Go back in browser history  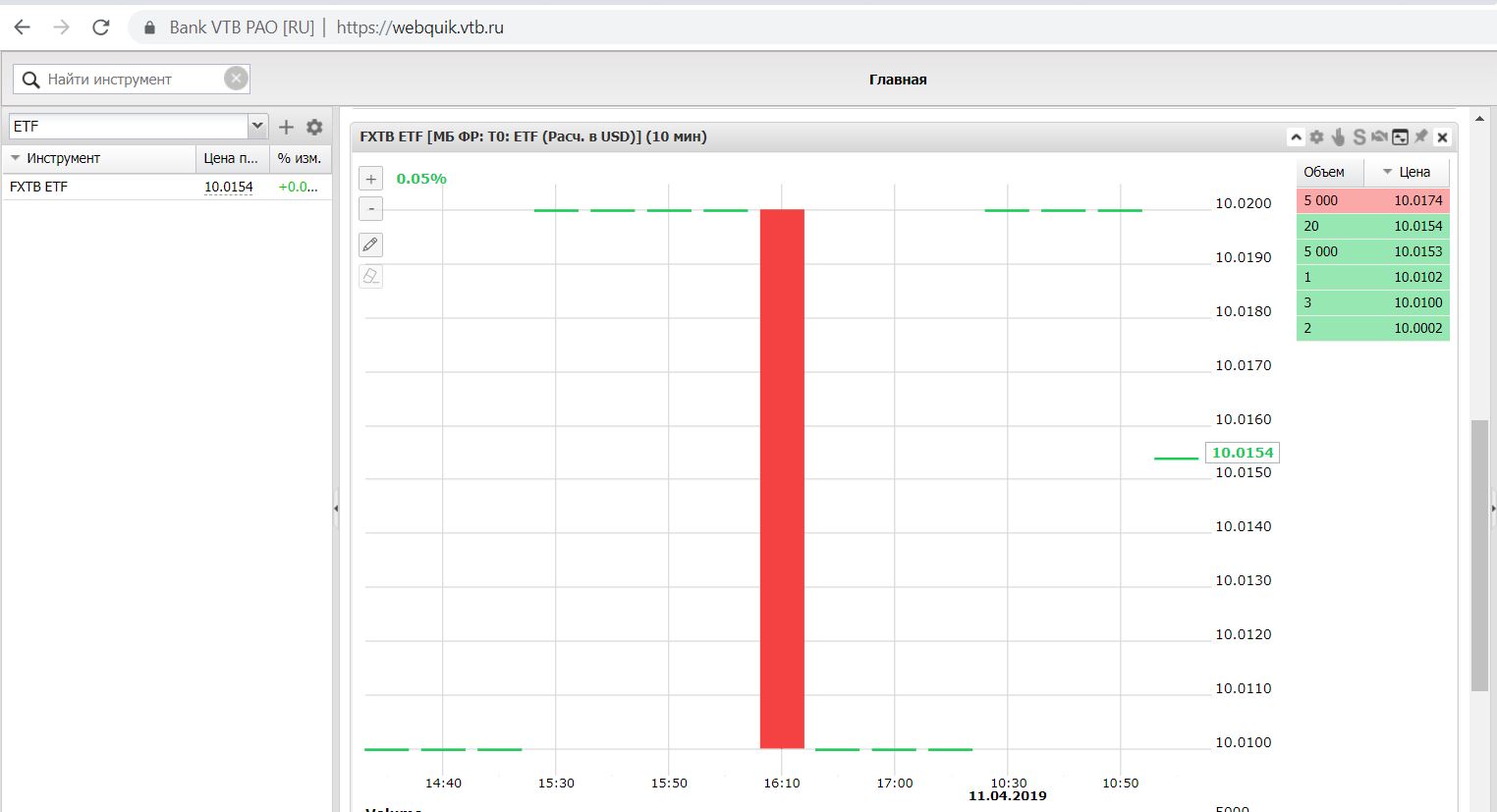pyautogui.click(x=22, y=27)
